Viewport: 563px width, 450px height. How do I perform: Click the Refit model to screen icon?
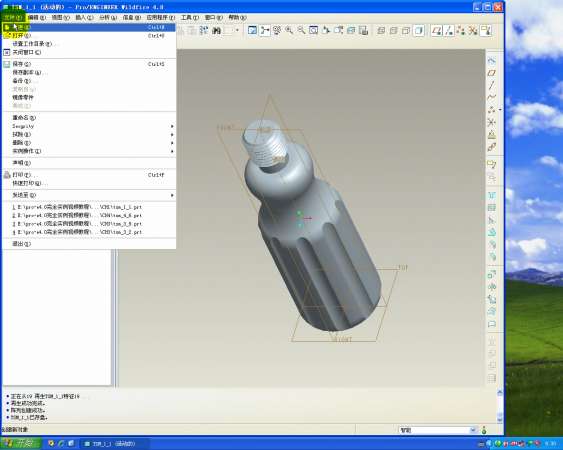[x=313, y=31]
